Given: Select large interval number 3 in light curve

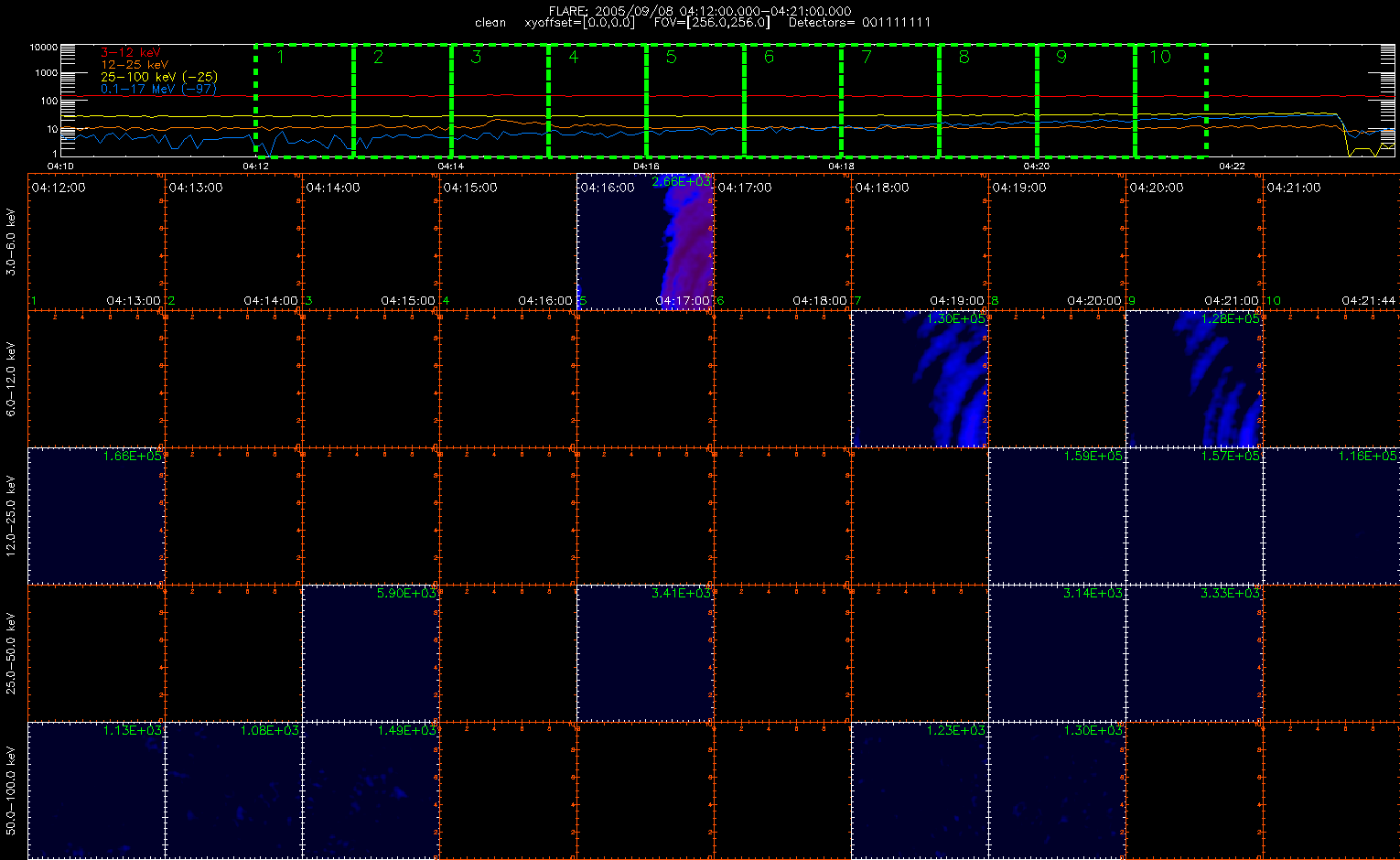Looking at the screenshot, I should coord(476,57).
